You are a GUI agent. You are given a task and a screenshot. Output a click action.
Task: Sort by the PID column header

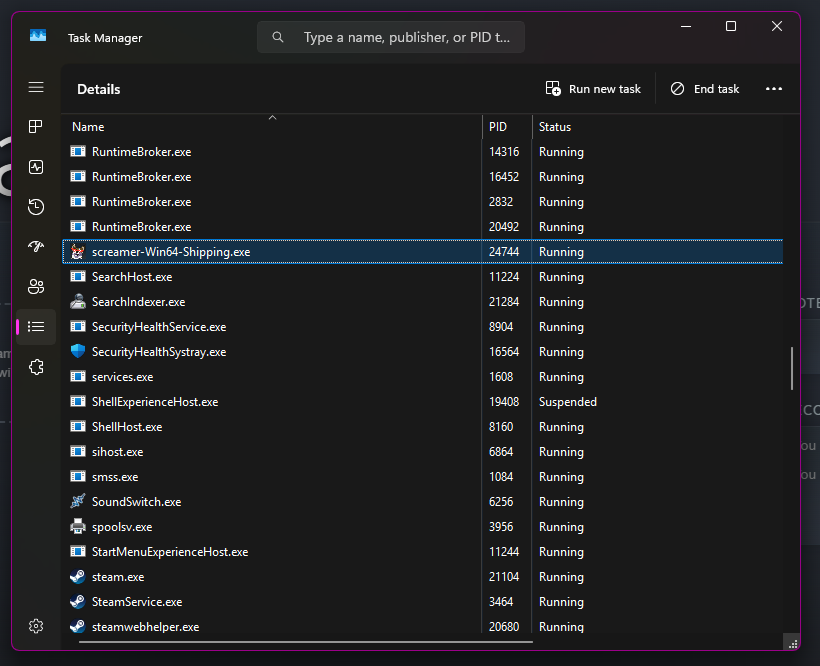pos(498,127)
